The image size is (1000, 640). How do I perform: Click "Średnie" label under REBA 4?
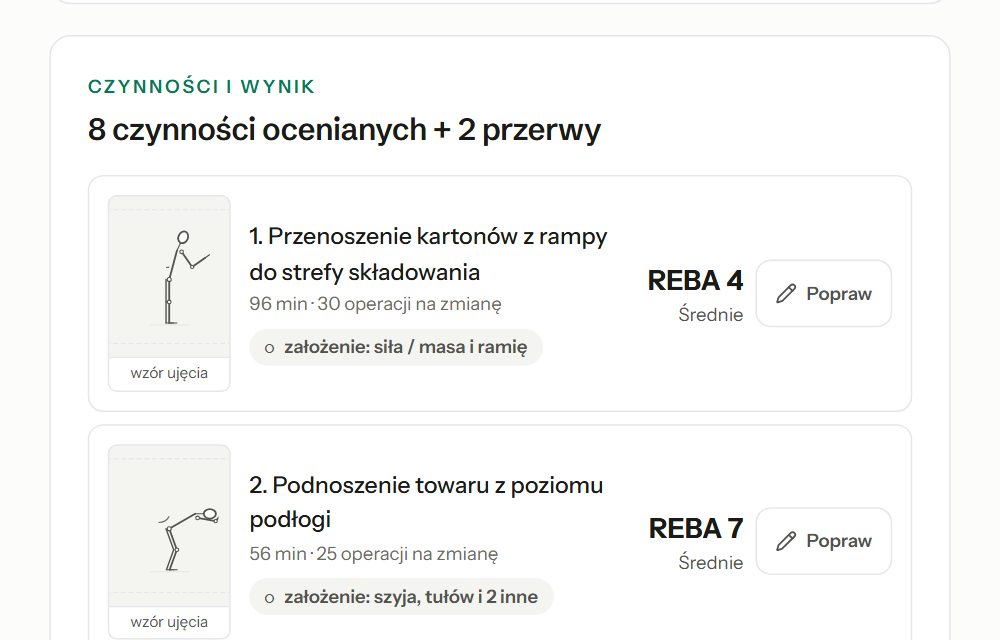(x=710, y=315)
